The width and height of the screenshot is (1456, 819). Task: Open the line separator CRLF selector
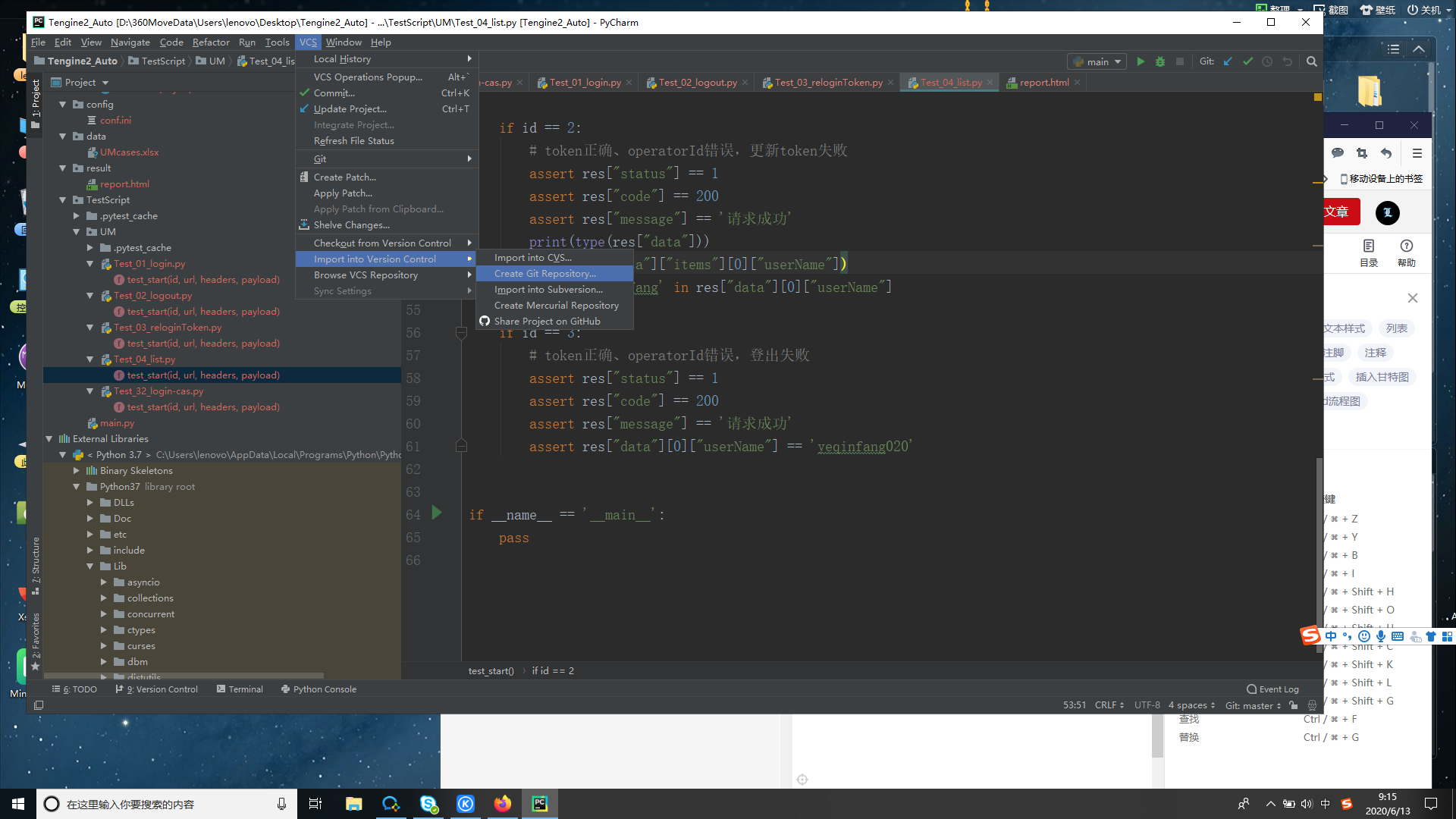tap(1109, 705)
